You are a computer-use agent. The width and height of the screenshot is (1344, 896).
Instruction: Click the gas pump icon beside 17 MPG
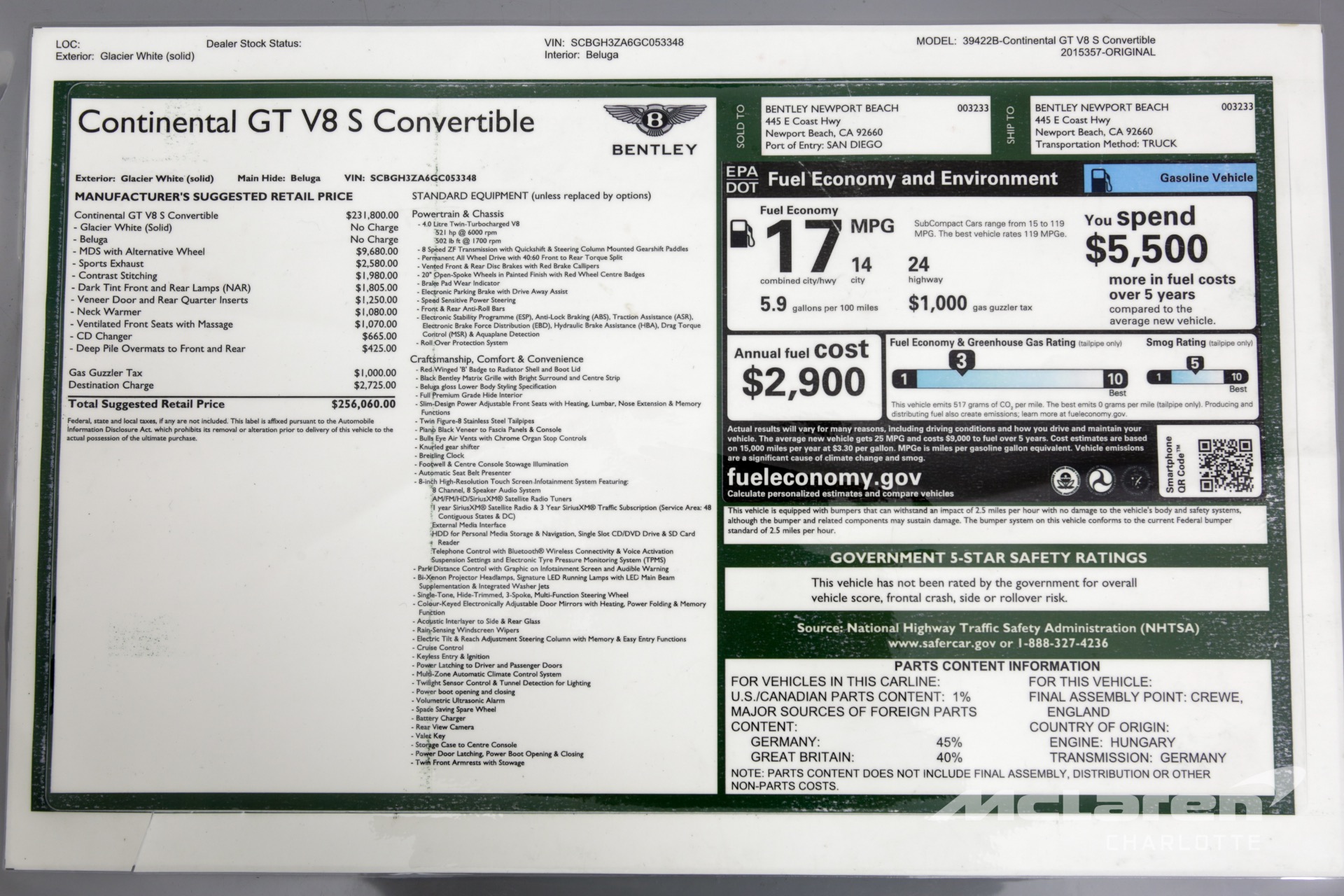click(x=742, y=233)
